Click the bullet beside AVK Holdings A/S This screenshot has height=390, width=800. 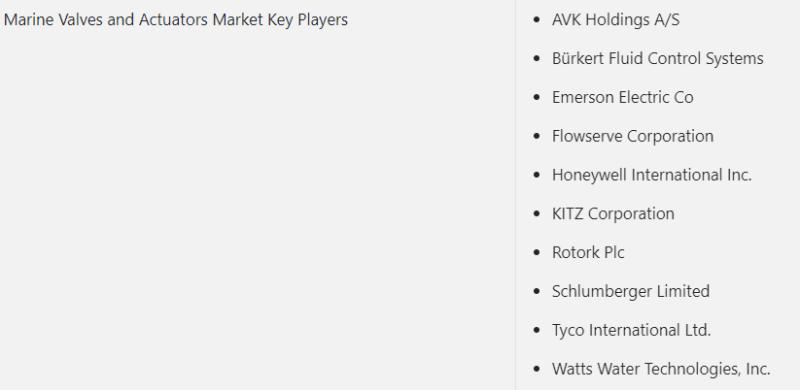536,20
